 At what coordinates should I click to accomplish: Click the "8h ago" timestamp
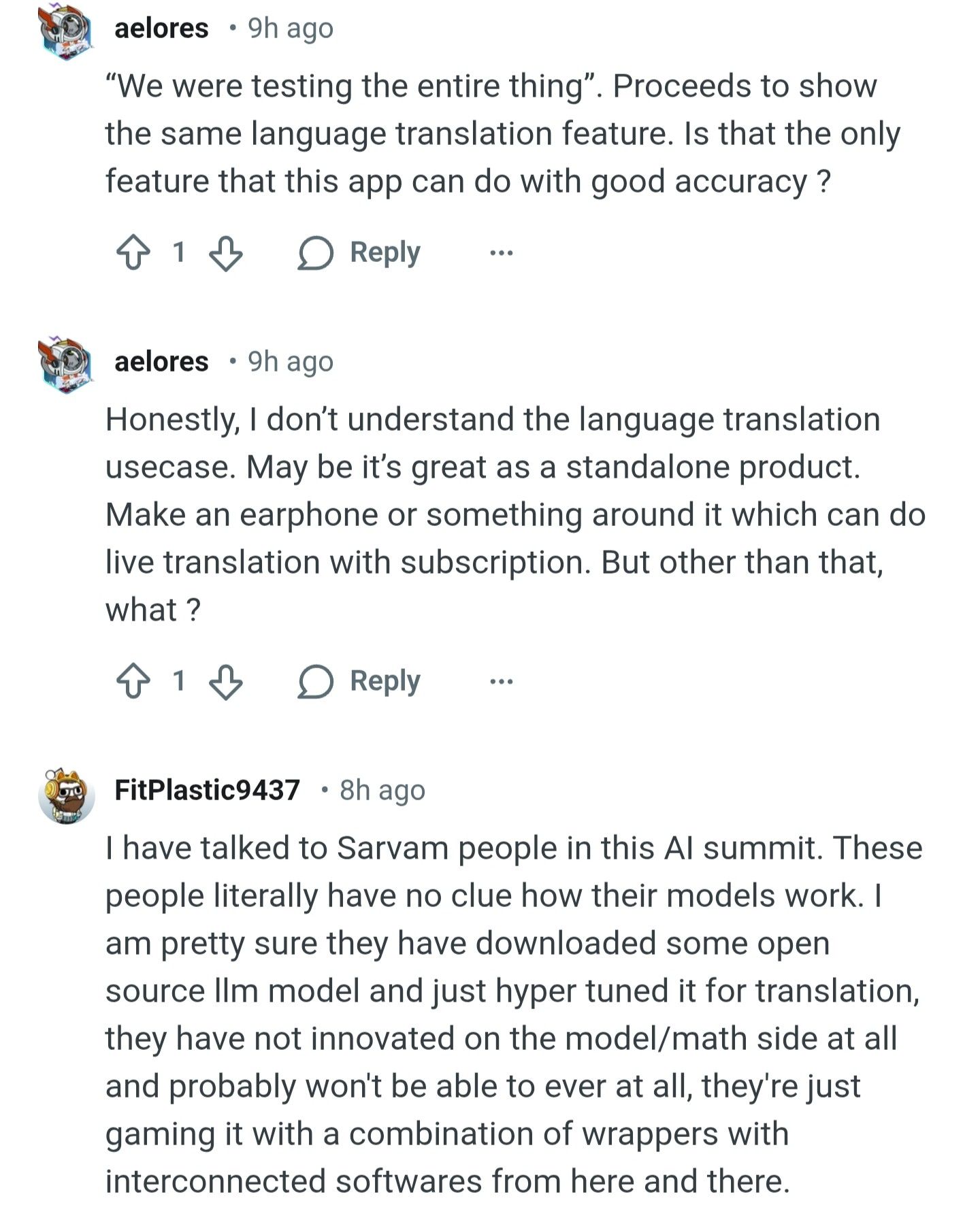pyautogui.click(x=382, y=791)
